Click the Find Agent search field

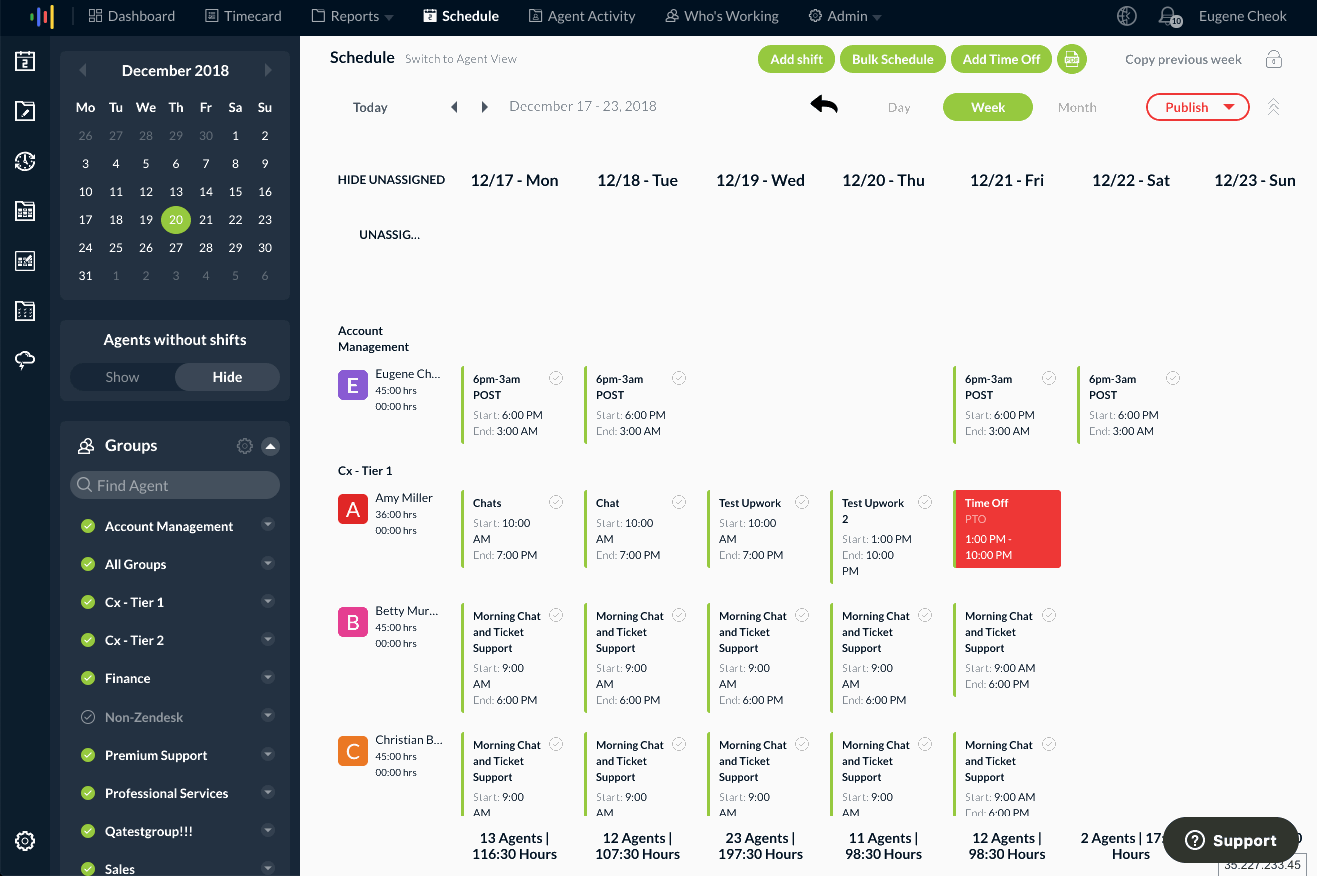click(x=175, y=485)
